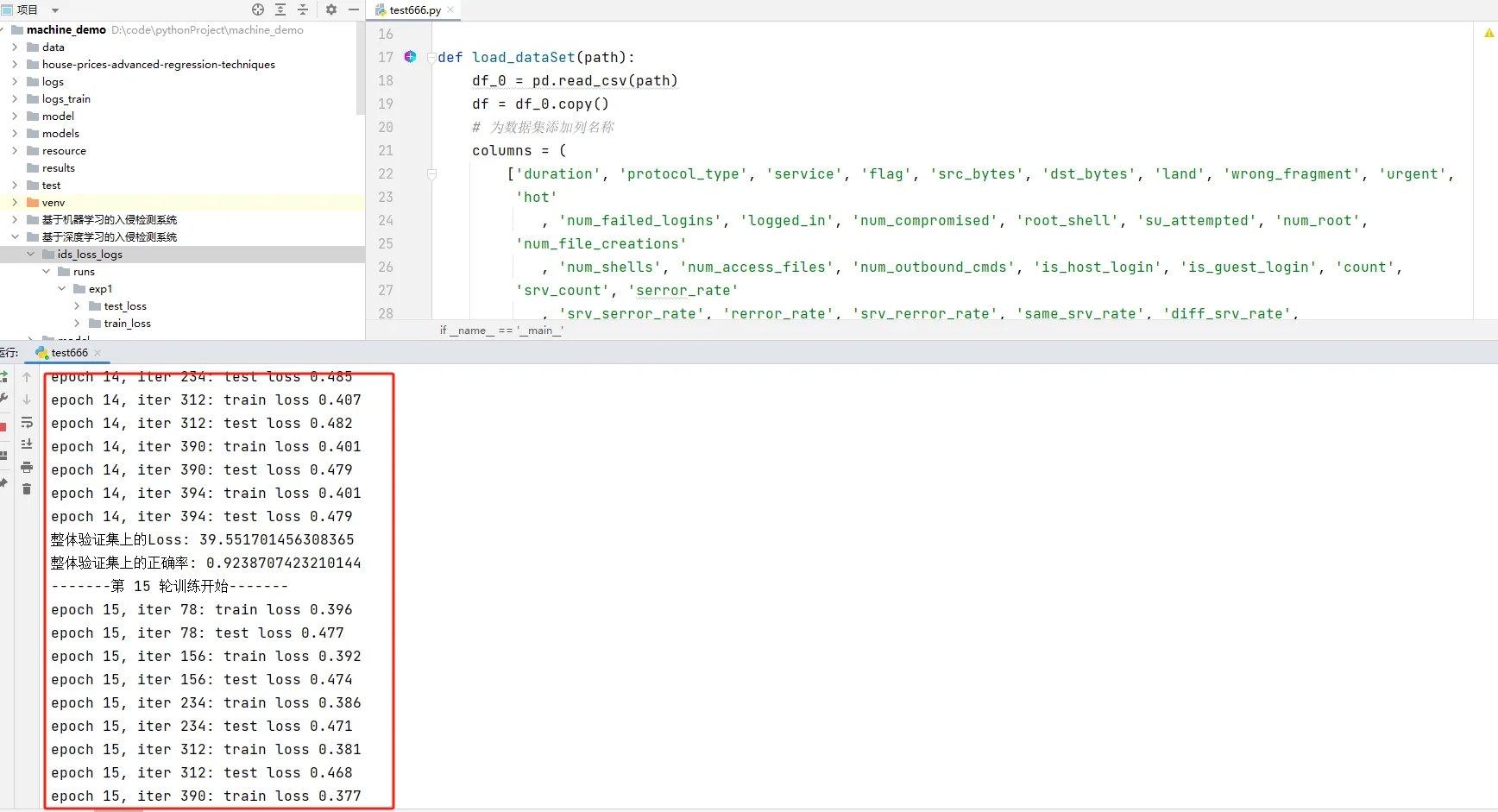Select the test folder in Project tree
Screen dimensions: 1498x812
51,186
